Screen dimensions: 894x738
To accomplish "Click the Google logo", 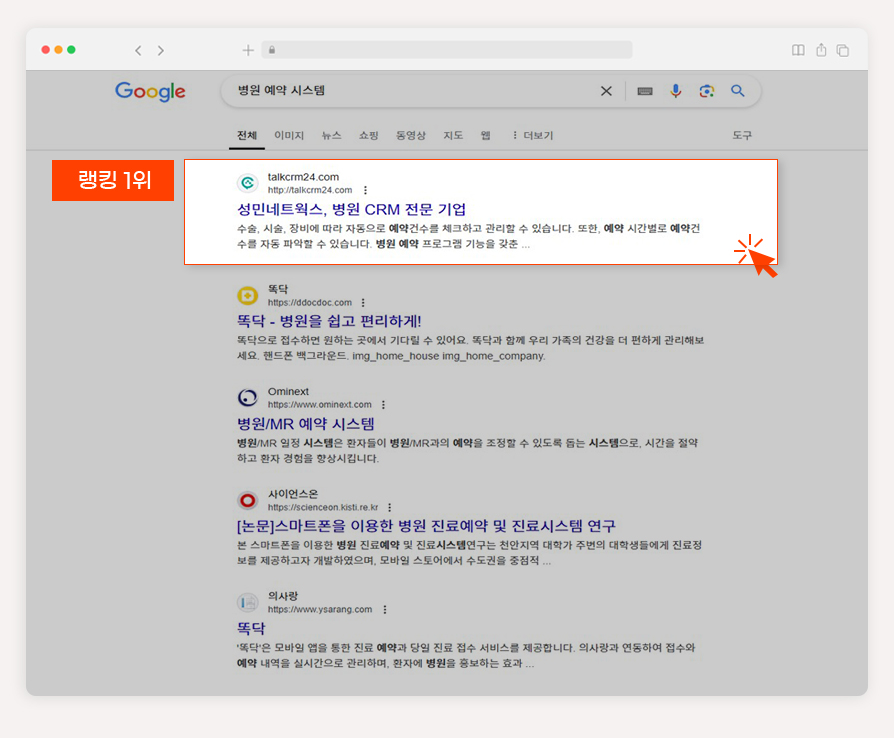I will [x=150, y=91].
